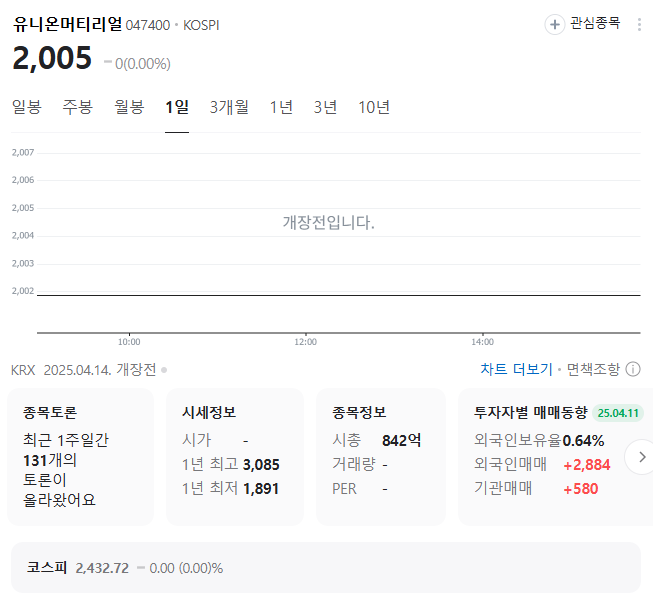The width and height of the screenshot is (653, 599).
Task: Click the 관심종목 label
Action: [595, 23]
